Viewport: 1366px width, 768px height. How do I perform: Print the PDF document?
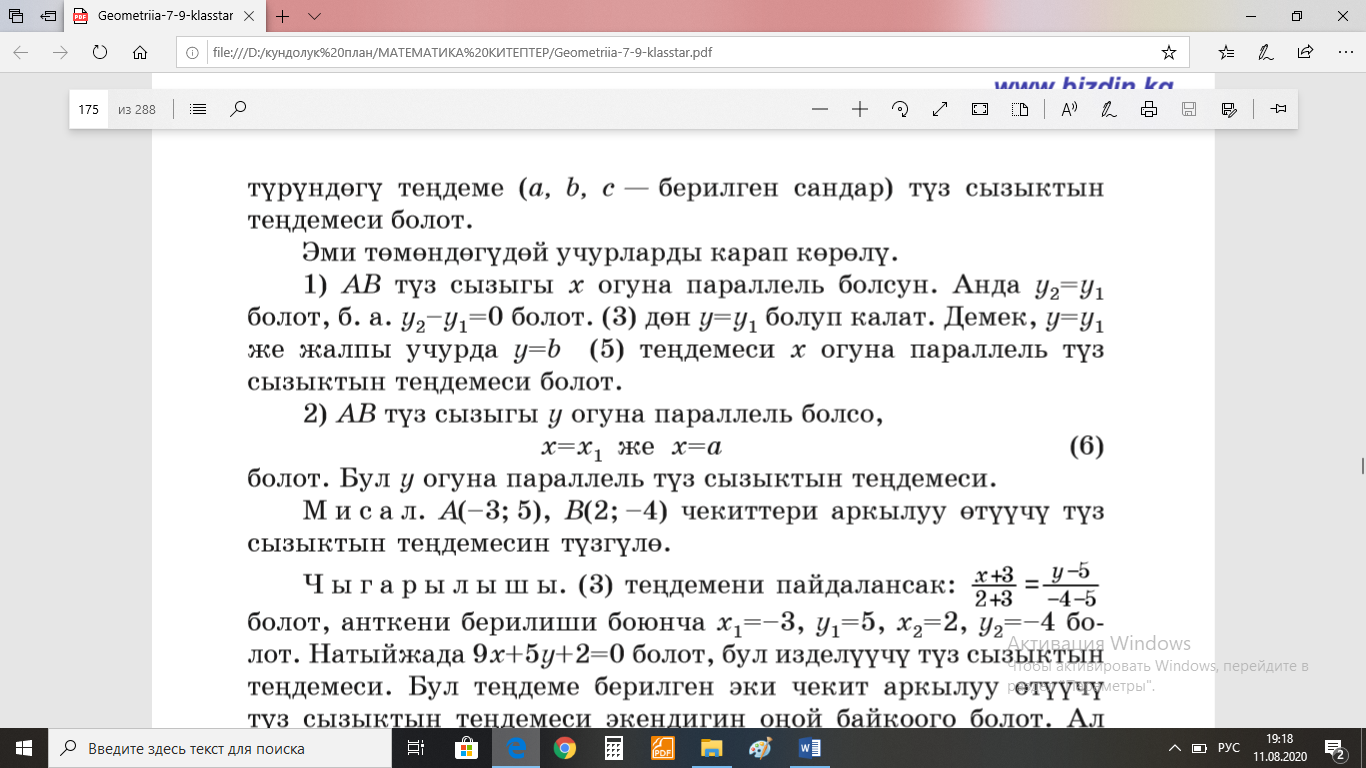1149,109
